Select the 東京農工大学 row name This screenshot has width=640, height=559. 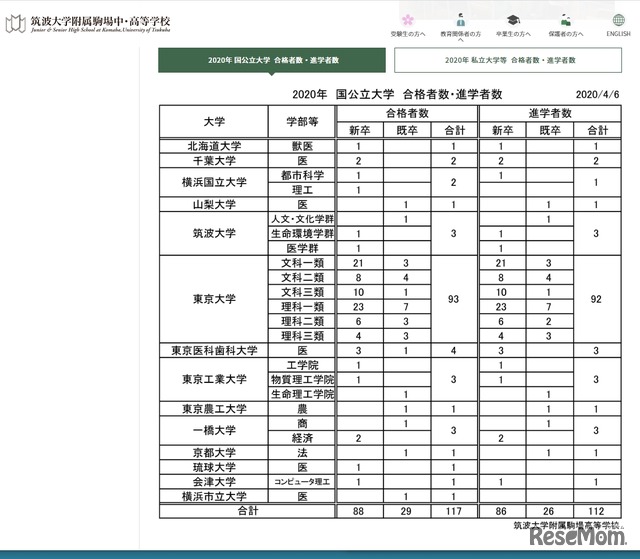[214, 409]
